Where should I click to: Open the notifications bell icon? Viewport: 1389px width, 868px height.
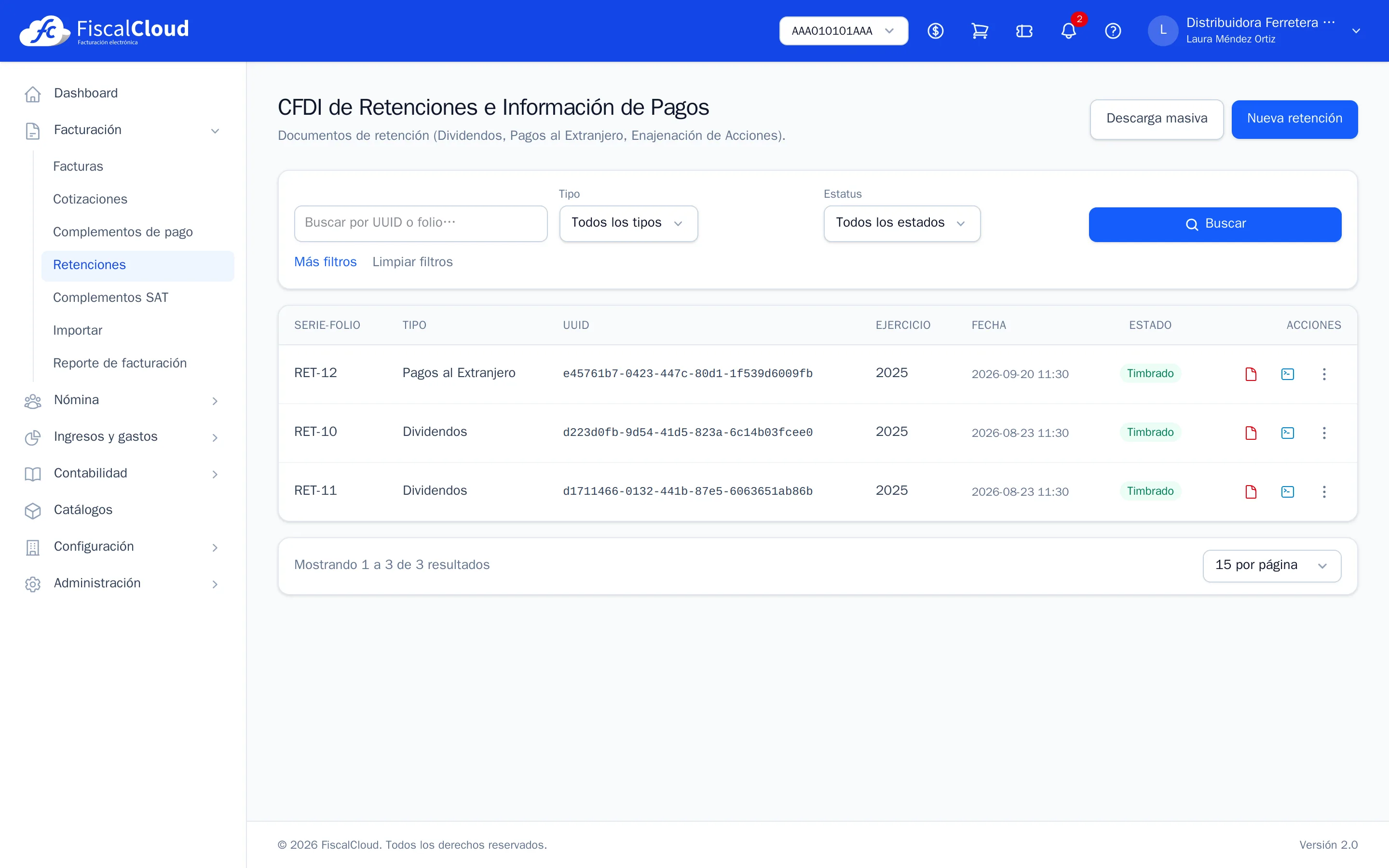click(1068, 31)
